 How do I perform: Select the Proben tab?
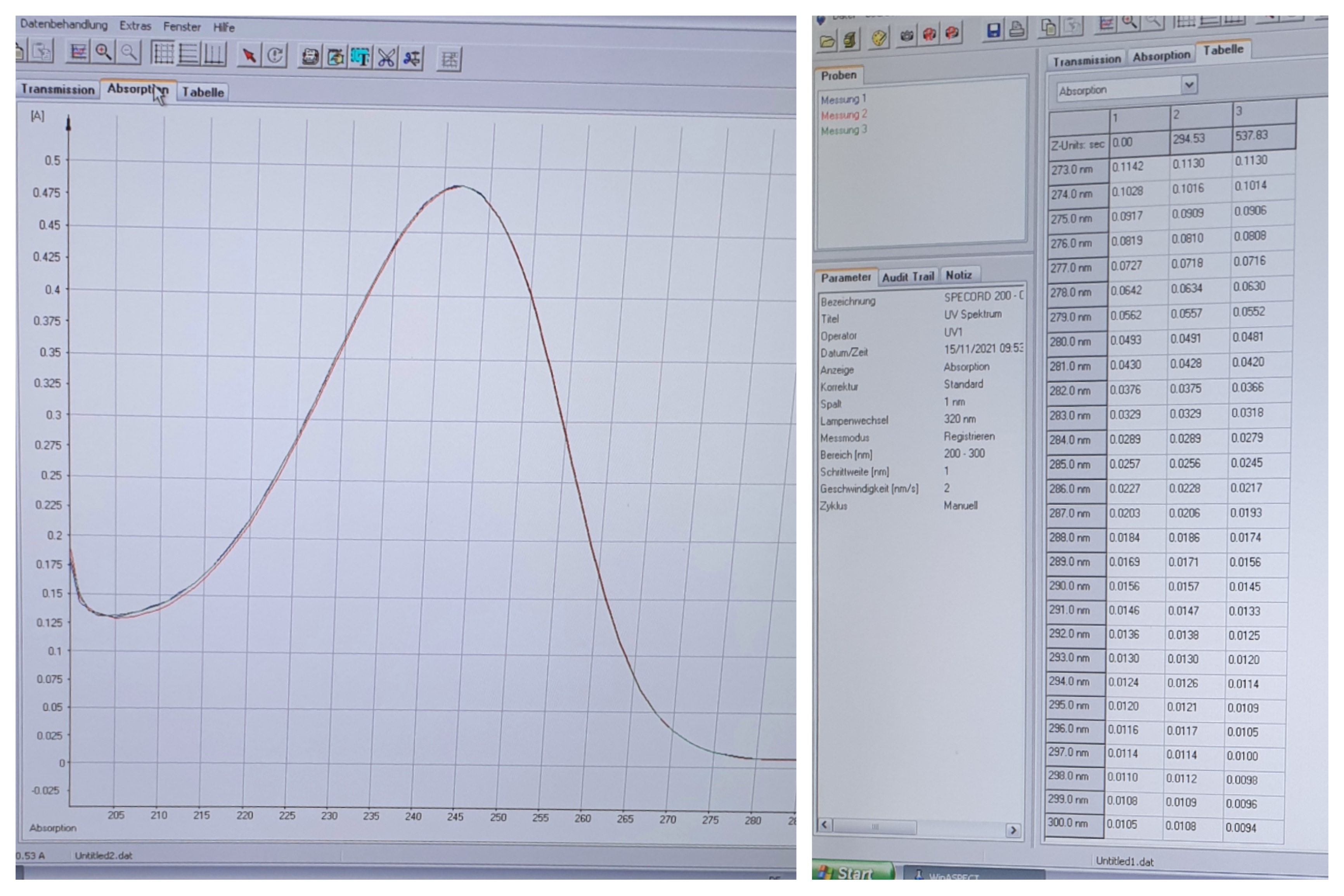[x=838, y=75]
